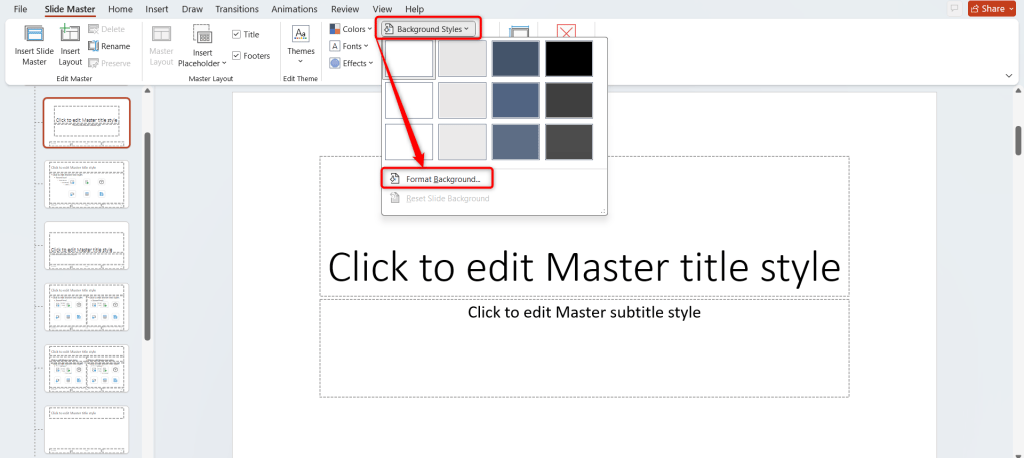Click the Comments speech bubble icon

954,8
